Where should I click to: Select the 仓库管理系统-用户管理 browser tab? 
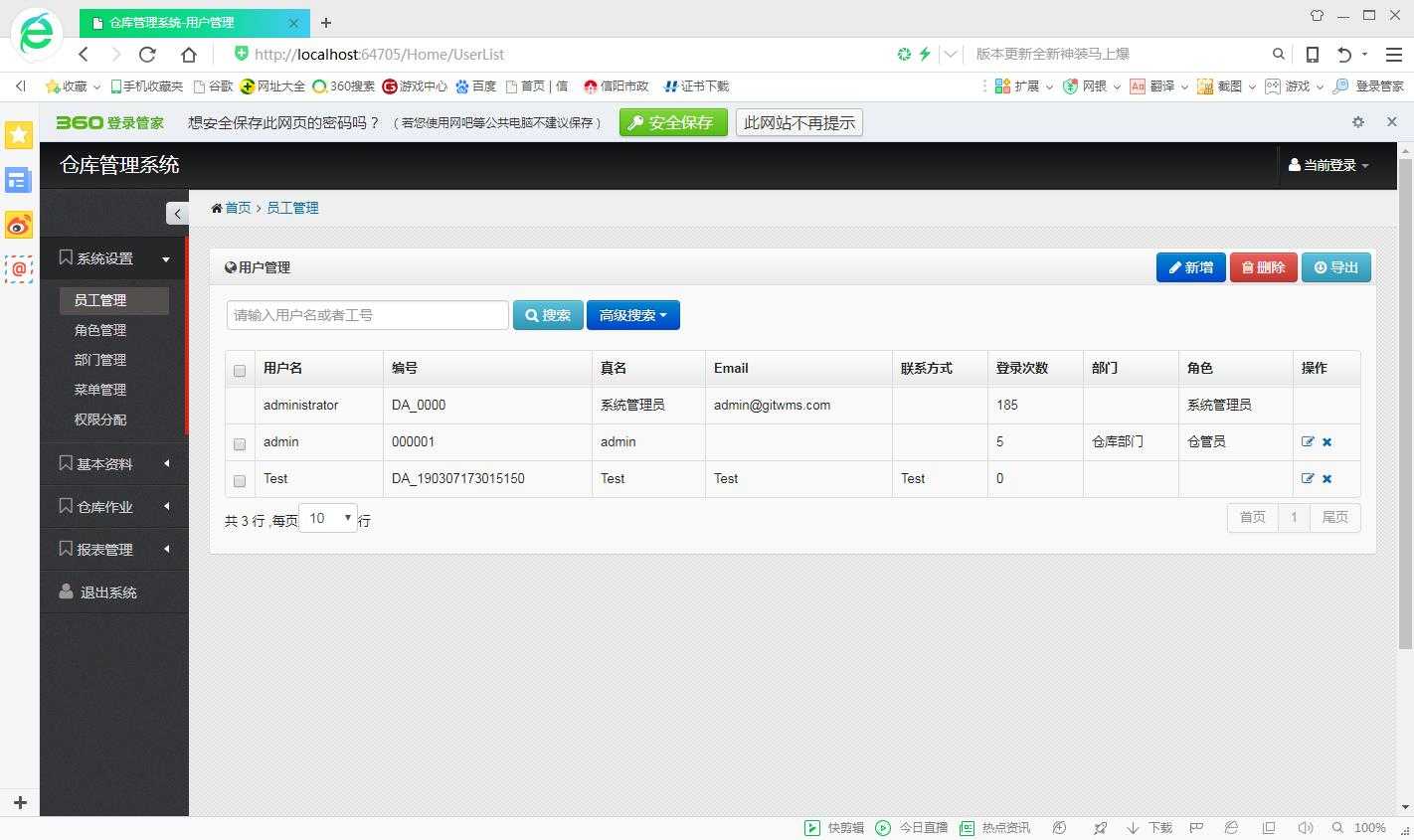193,22
